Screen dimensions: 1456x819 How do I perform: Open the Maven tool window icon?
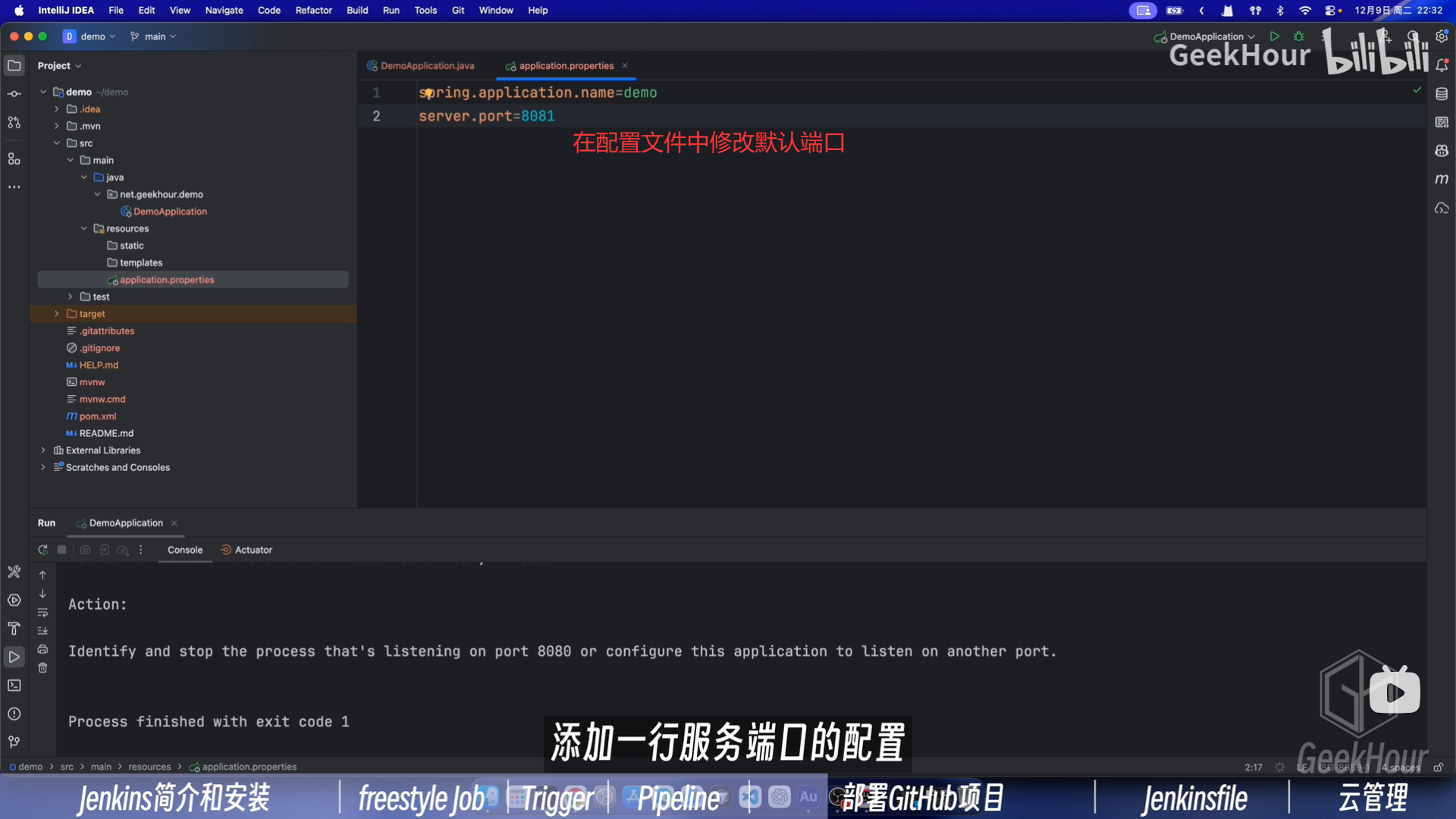click(x=1442, y=179)
